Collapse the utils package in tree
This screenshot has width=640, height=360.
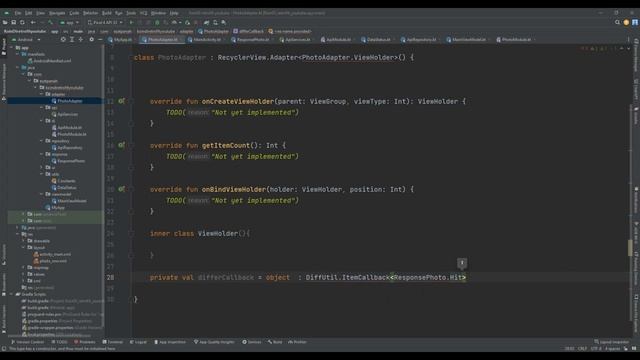[41, 174]
